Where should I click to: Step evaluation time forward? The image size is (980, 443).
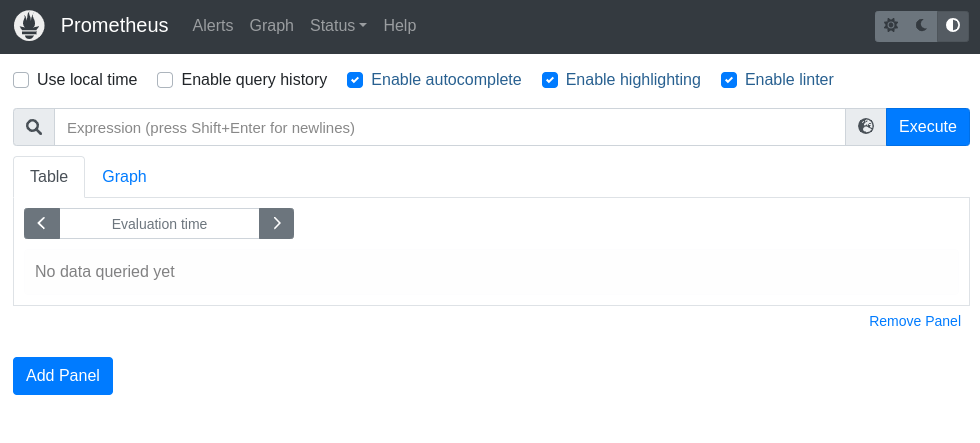click(x=276, y=224)
